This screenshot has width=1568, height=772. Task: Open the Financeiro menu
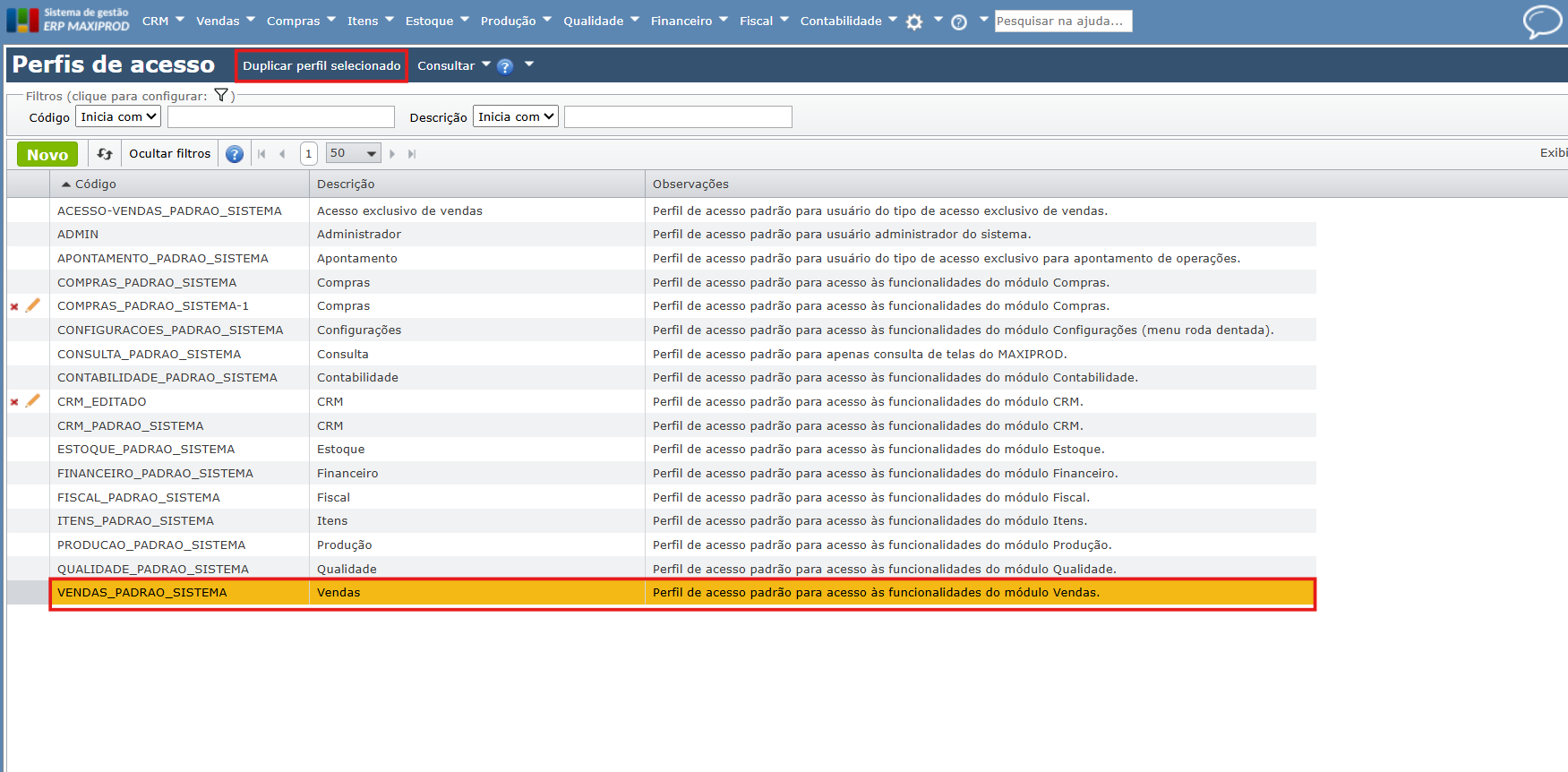point(681,21)
